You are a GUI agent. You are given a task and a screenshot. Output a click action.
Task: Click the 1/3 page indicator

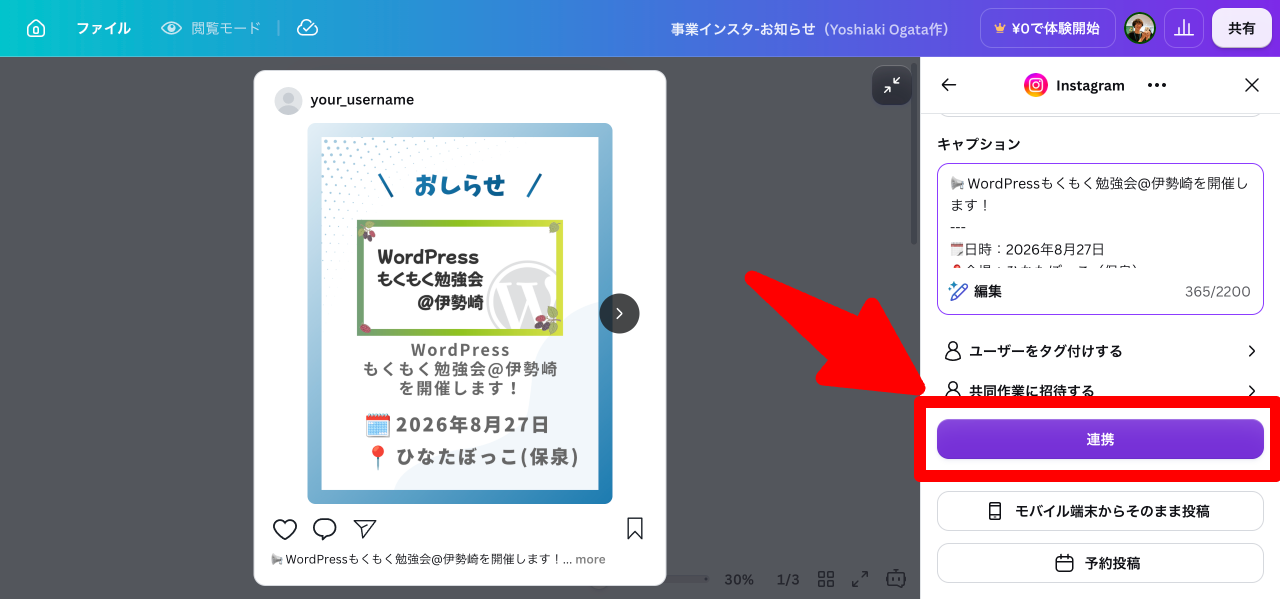pos(788,579)
